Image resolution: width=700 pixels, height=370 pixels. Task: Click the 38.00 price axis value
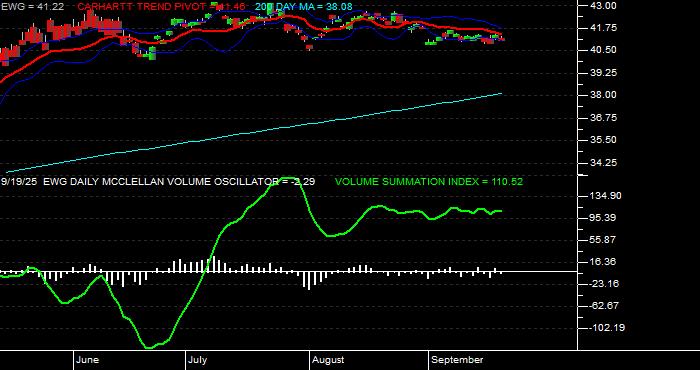coord(603,95)
